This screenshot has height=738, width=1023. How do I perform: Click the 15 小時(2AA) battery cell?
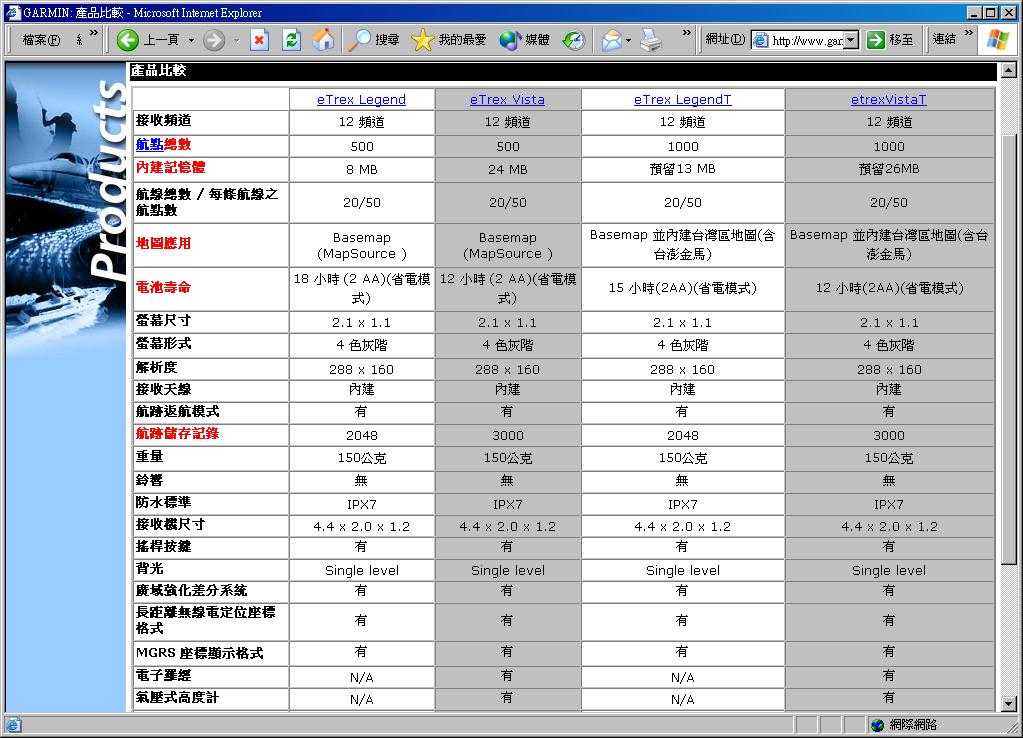point(682,288)
